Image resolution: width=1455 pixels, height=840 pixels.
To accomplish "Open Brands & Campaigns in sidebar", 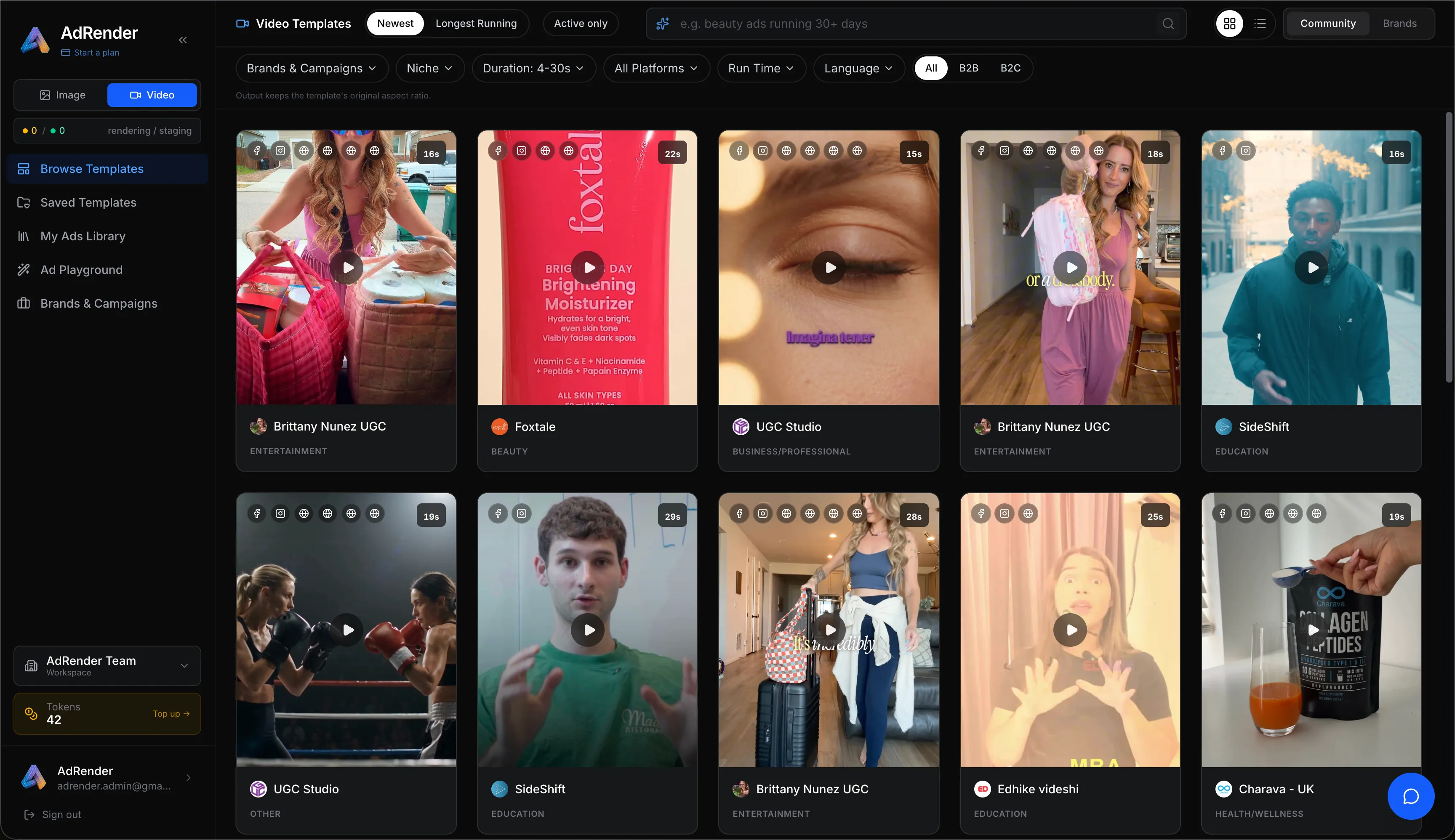I will (107, 303).
